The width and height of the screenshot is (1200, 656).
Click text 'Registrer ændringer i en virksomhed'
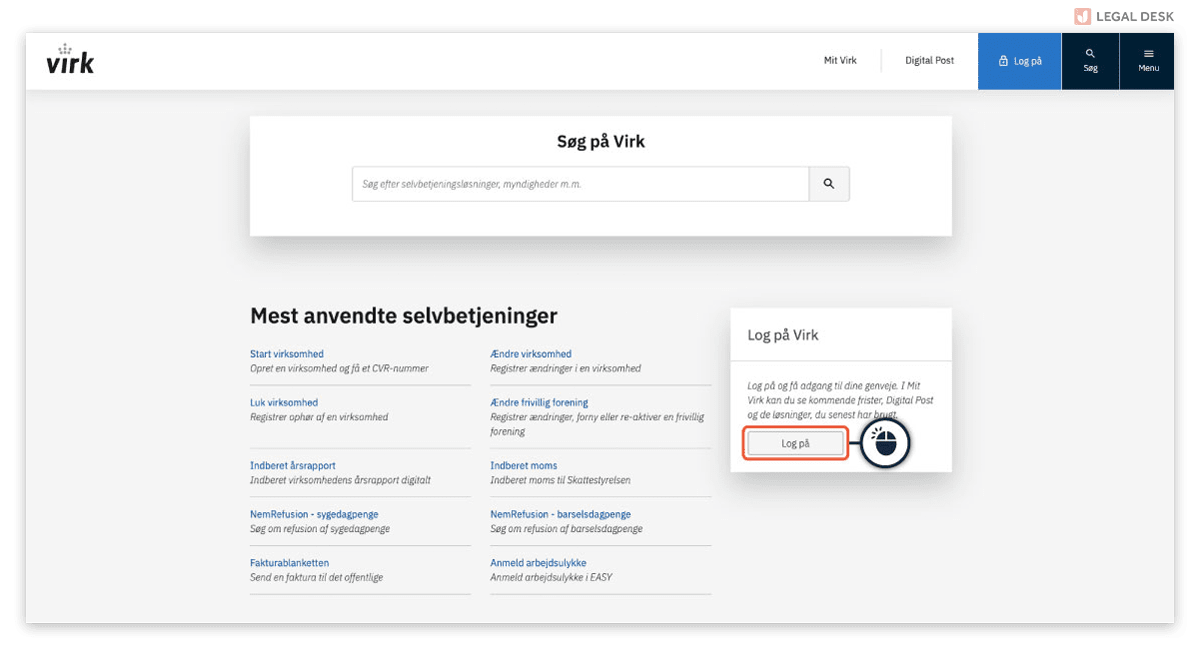pos(566,368)
